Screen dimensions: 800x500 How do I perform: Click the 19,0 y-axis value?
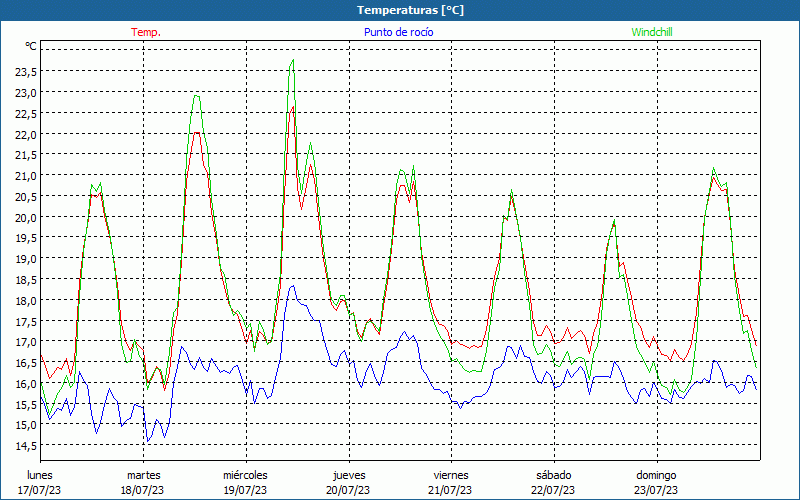(26, 259)
